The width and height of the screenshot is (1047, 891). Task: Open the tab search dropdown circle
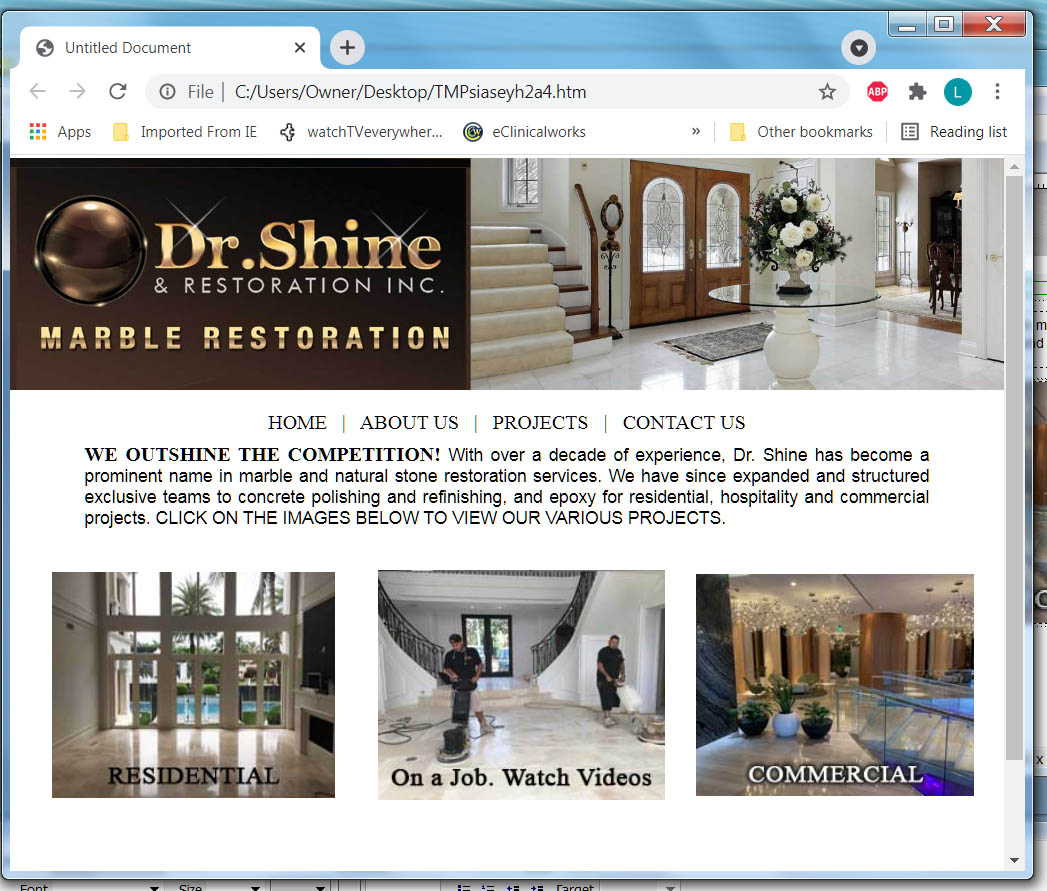pyautogui.click(x=859, y=47)
